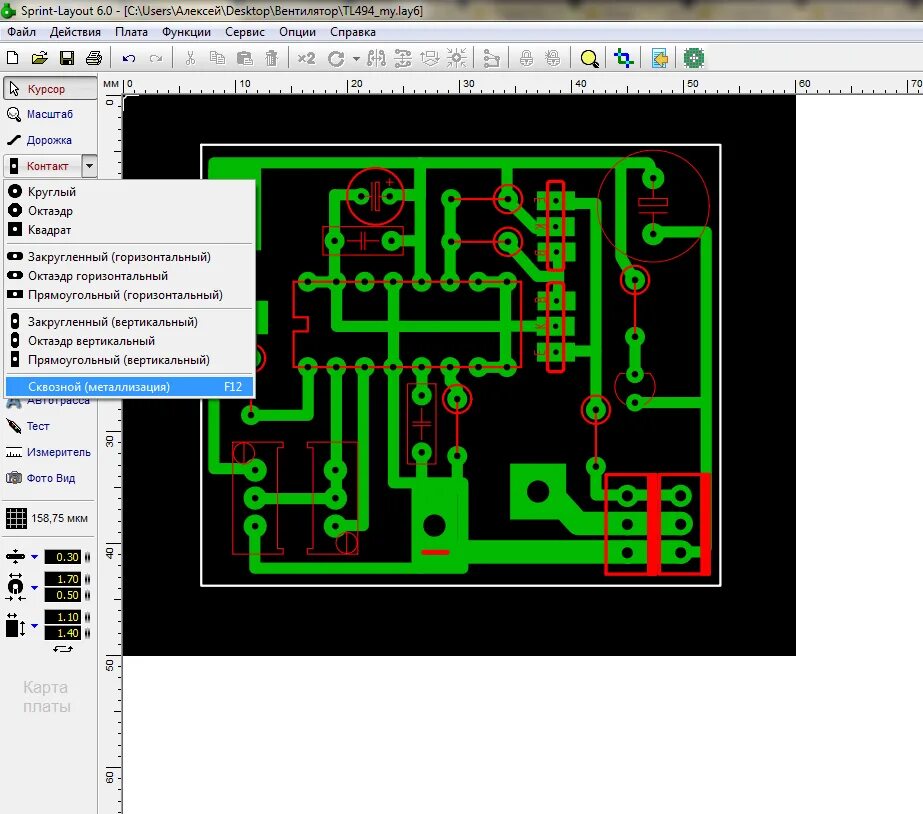
Task: Click the Paste clipboard icon
Action: [x=244, y=58]
